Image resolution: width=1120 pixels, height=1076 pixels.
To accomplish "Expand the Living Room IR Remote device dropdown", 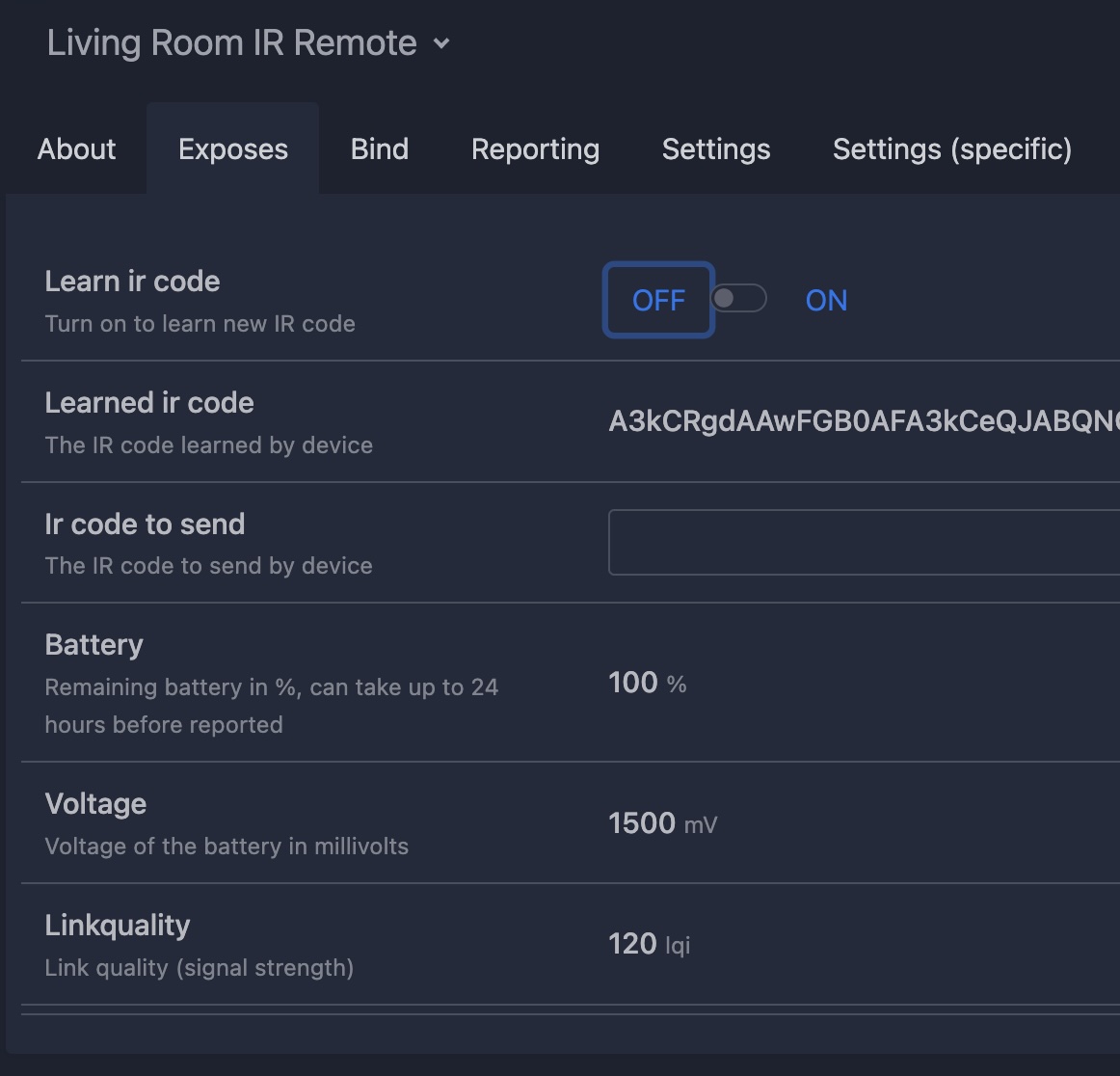I will (x=441, y=43).
